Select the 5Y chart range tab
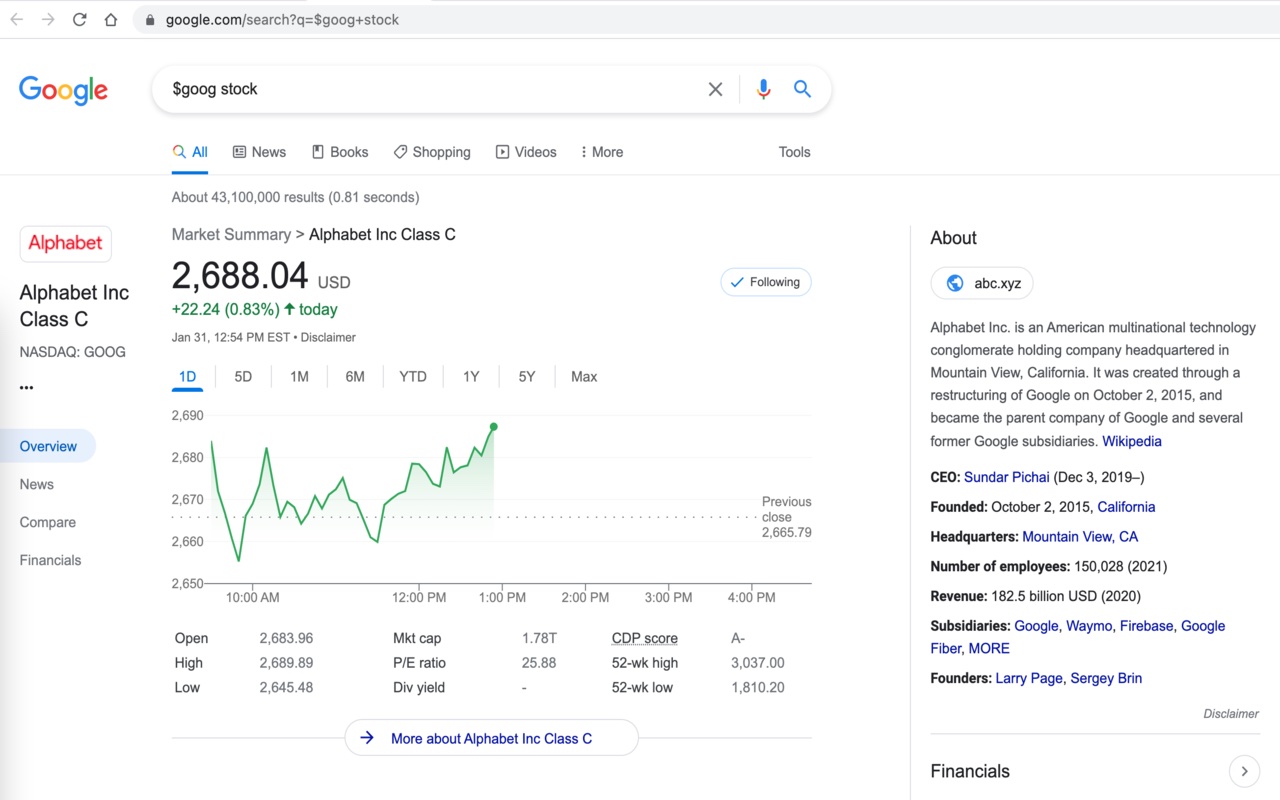The width and height of the screenshot is (1280, 800). (x=527, y=377)
